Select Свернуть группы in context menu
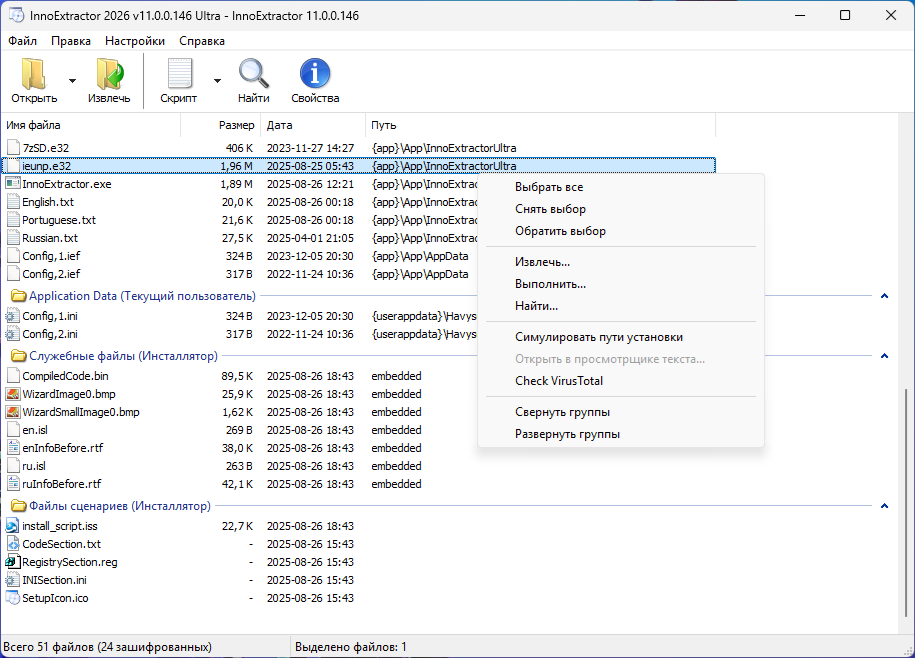 [621, 412]
